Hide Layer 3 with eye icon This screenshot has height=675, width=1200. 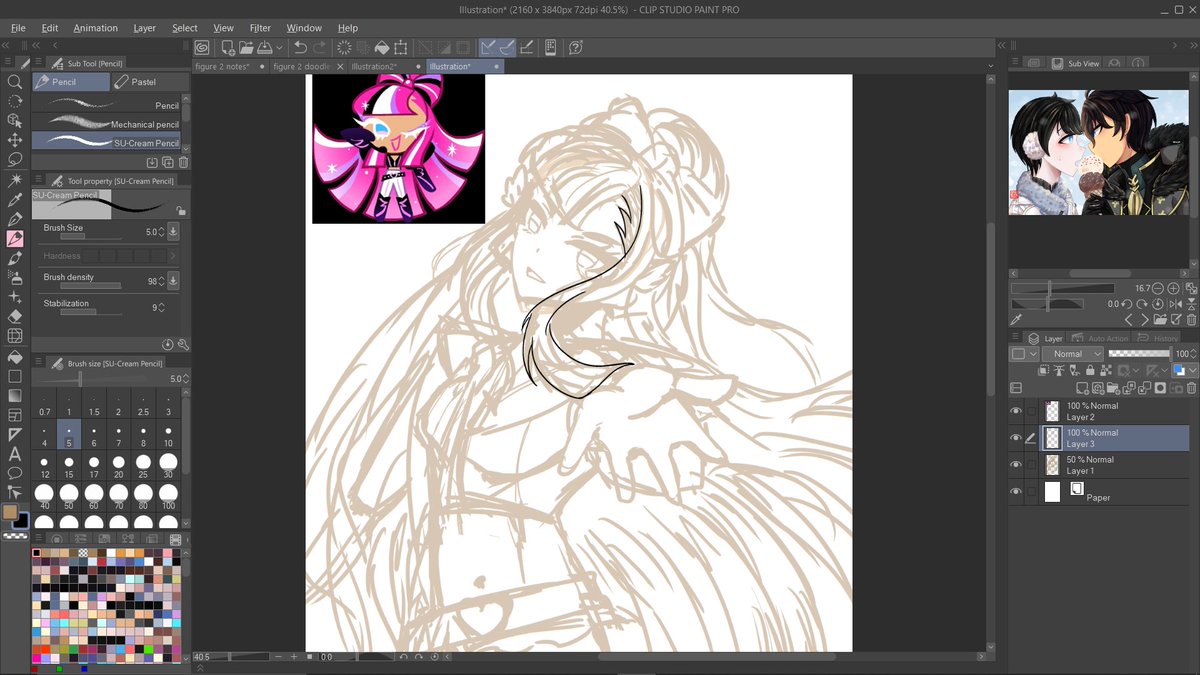coord(1016,438)
